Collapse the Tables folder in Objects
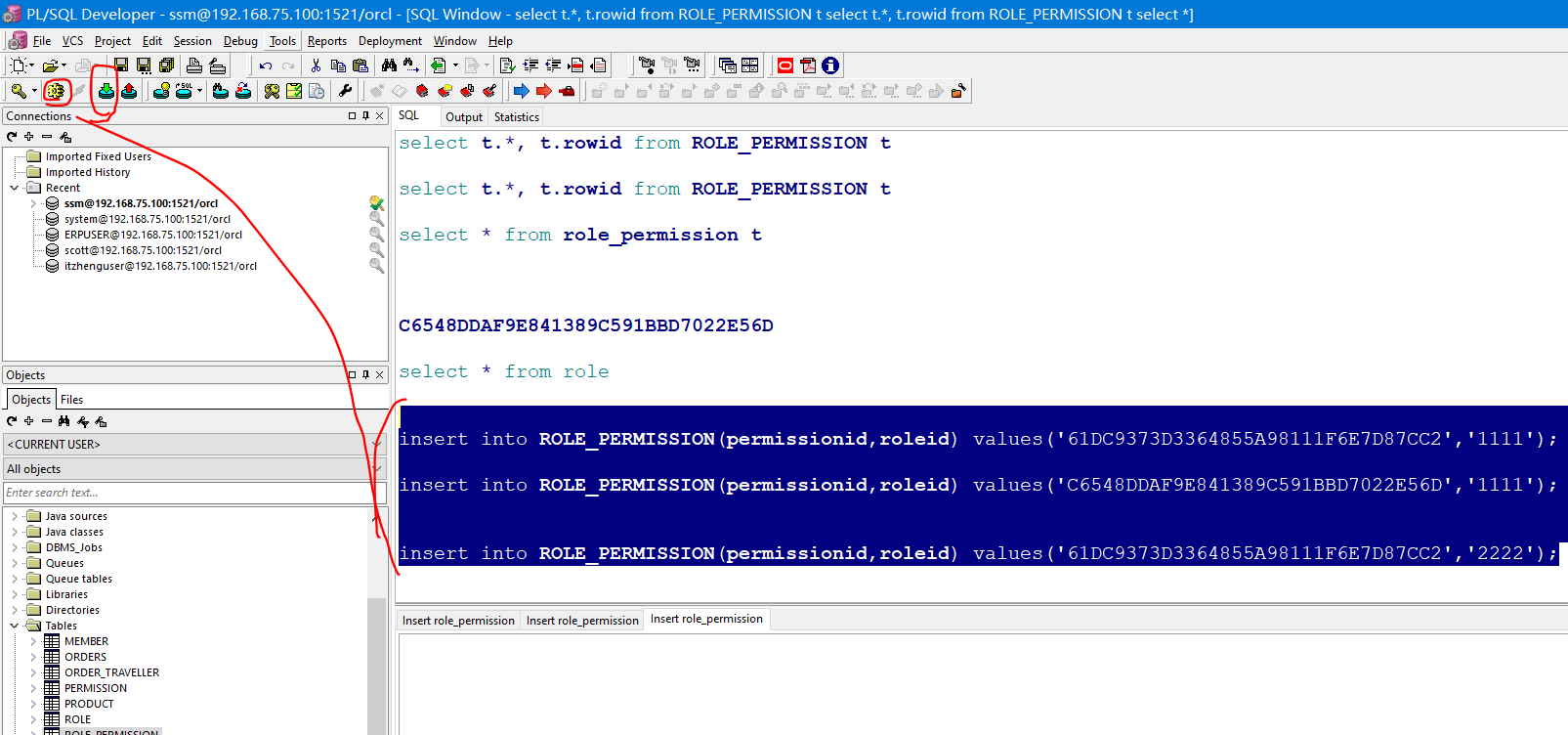The width and height of the screenshot is (1568, 735). click(x=15, y=626)
